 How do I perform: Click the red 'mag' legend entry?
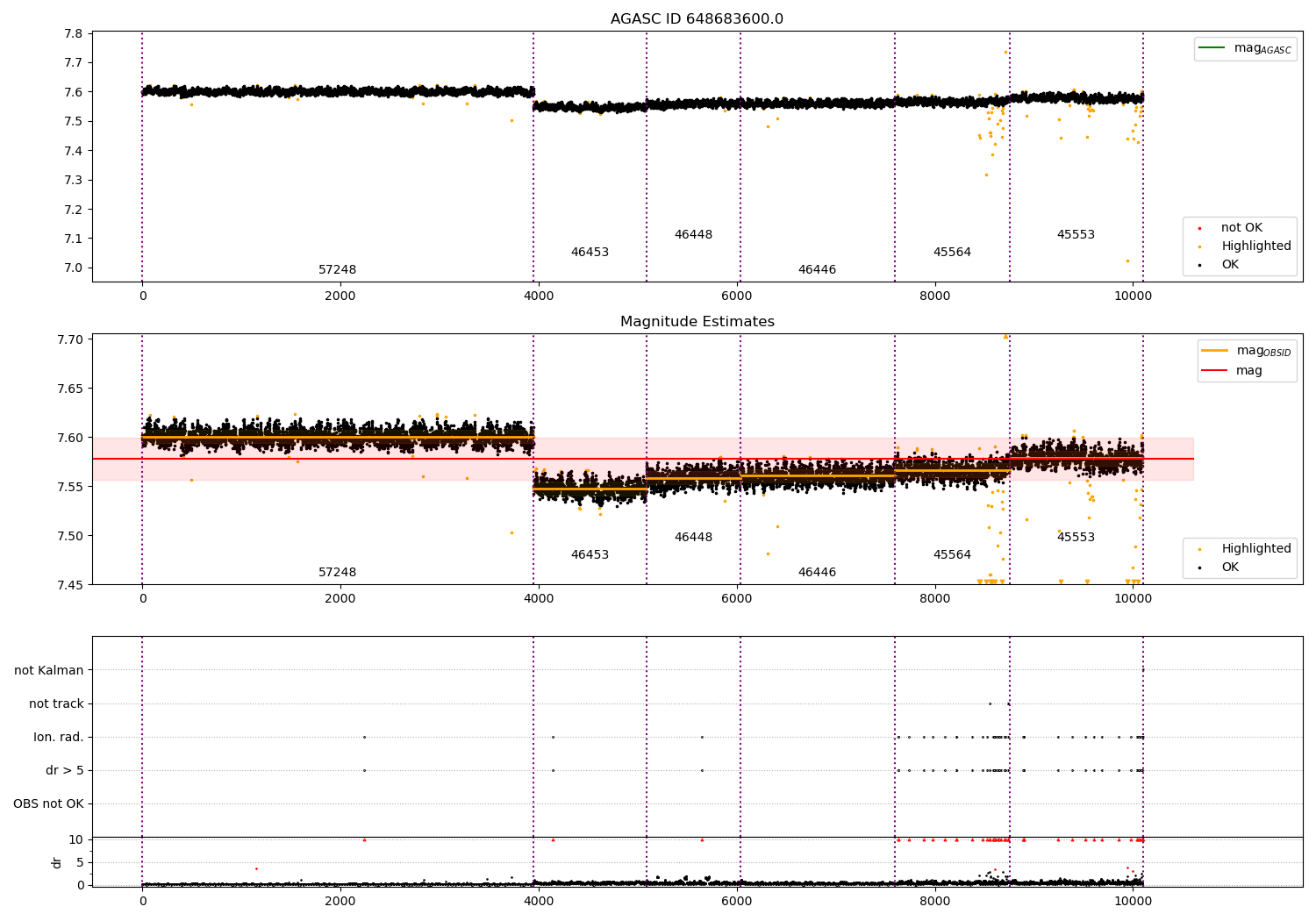pos(1232,370)
